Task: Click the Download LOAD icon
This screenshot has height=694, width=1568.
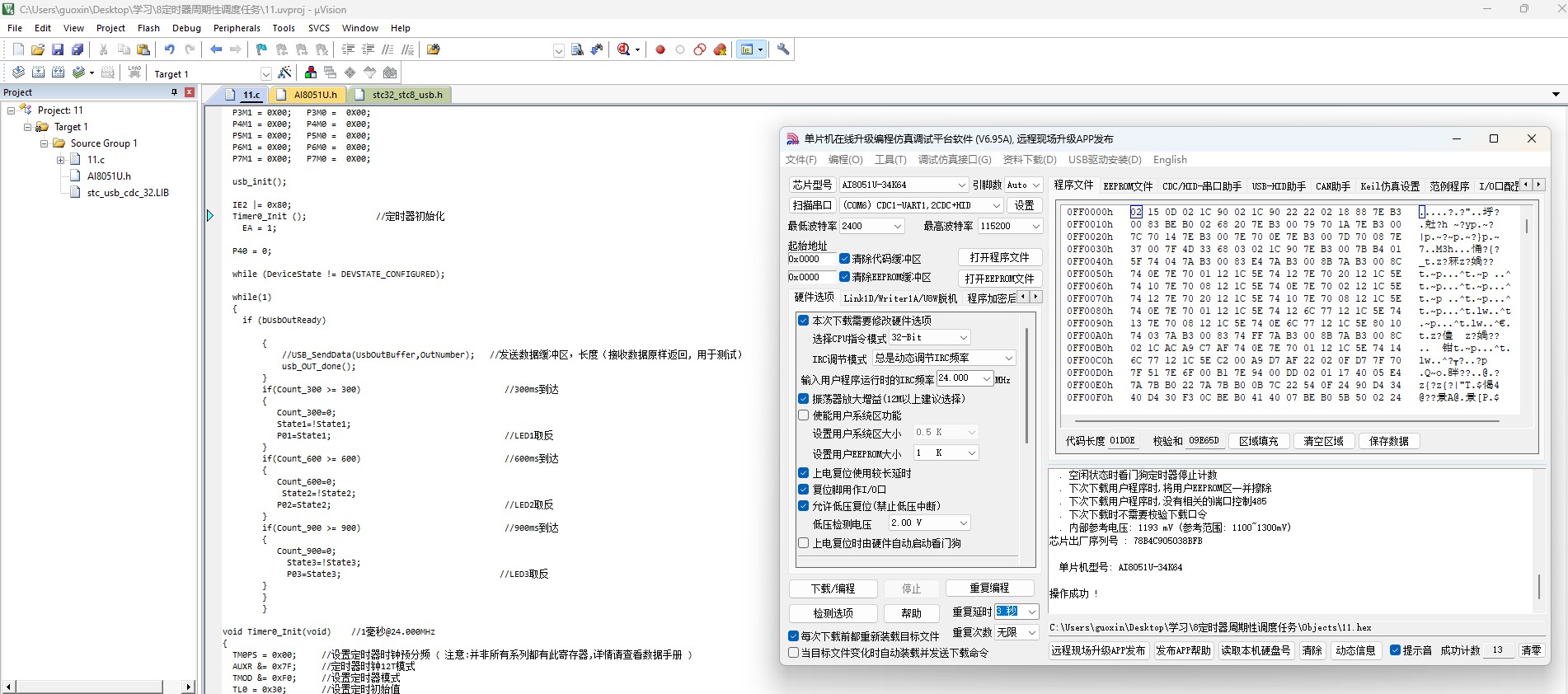Action: 134,73
